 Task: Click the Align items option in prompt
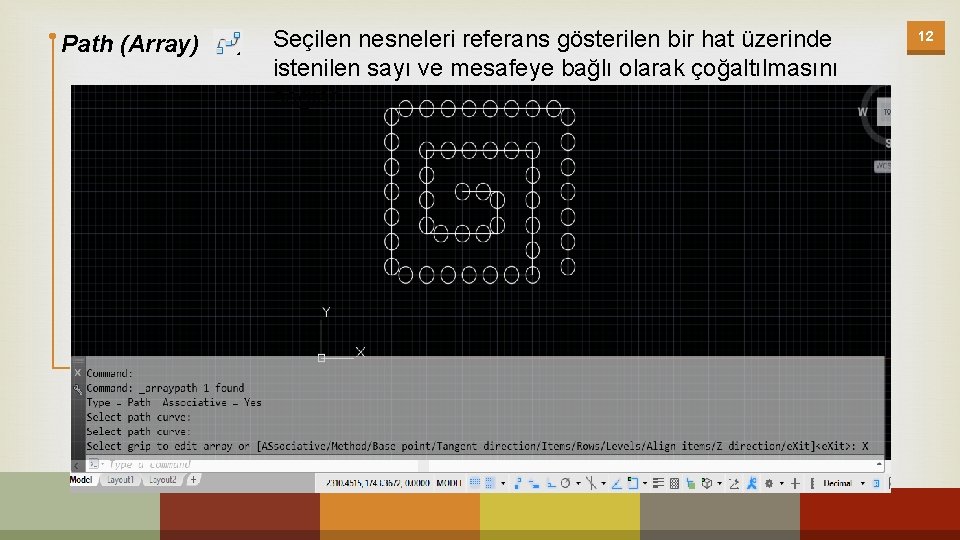pyautogui.click(x=680, y=446)
